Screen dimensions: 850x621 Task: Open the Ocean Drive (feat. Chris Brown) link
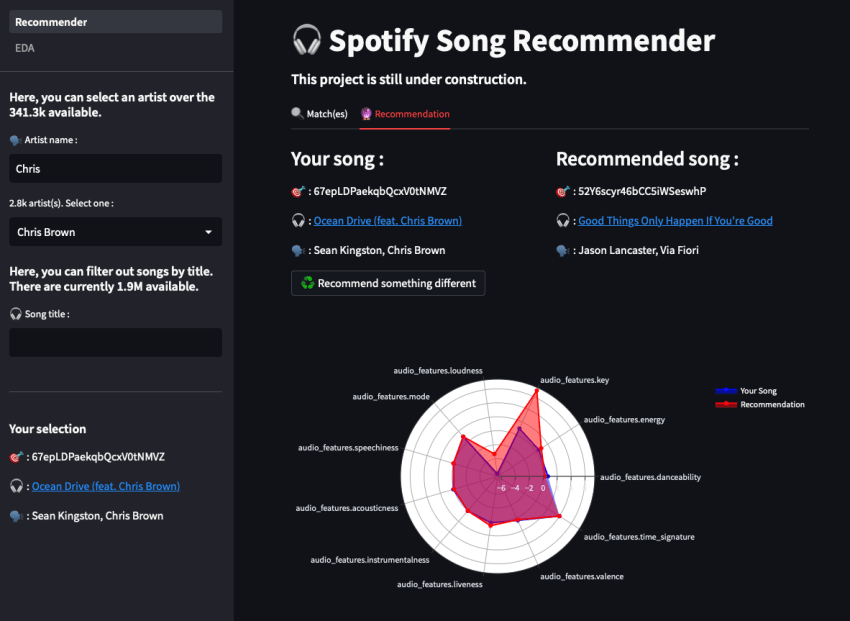pyautogui.click(x=387, y=220)
